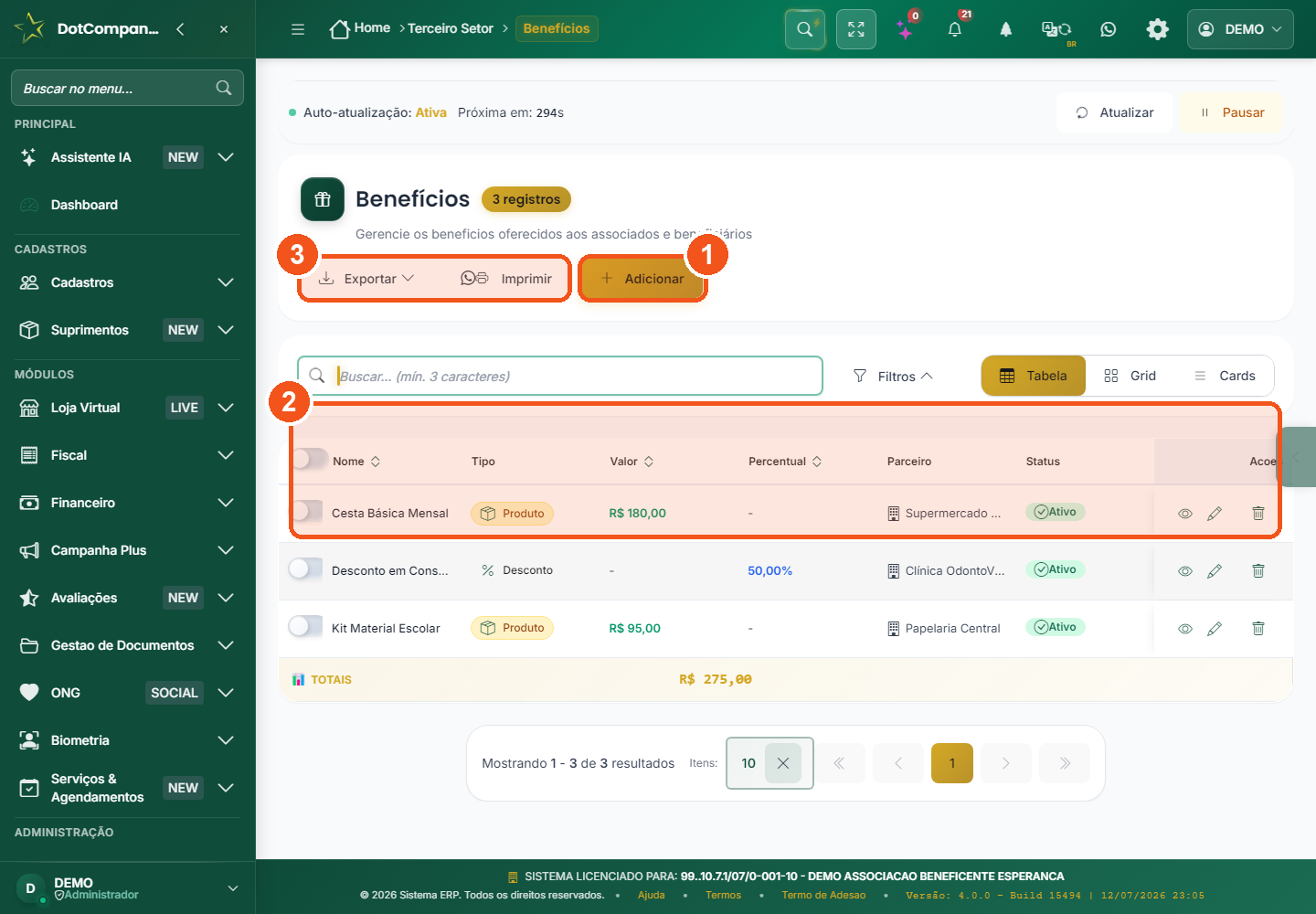Delete Kit Material Escolar with trash icon

click(1258, 629)
